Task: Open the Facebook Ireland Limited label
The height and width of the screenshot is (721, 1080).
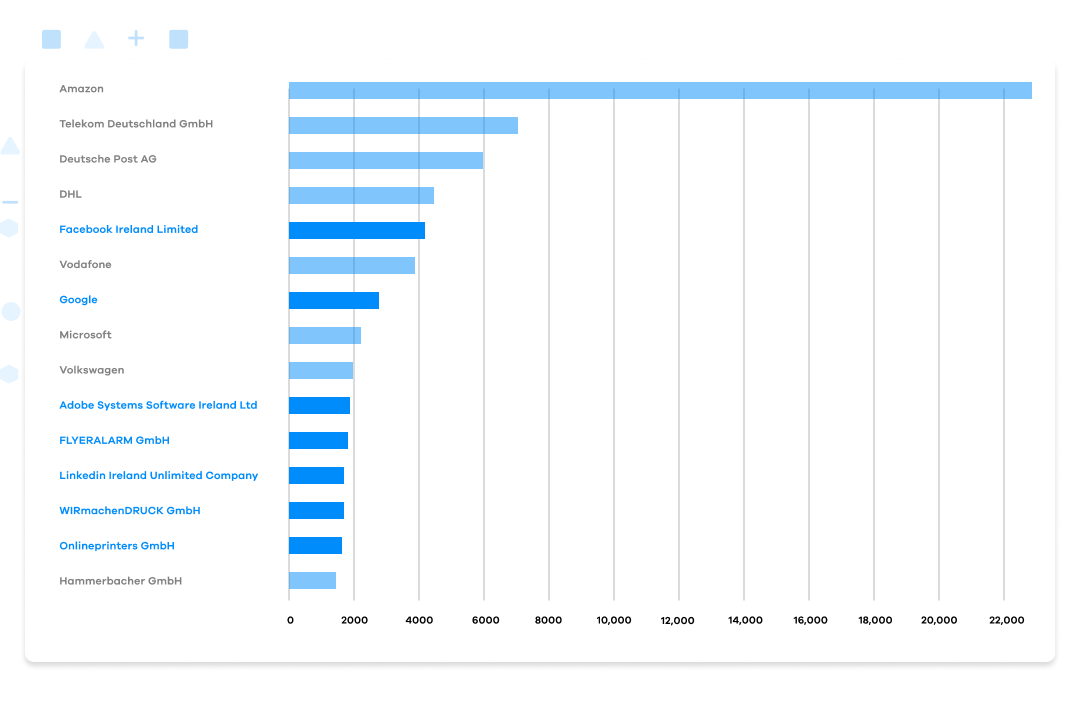Action: point(128,229)
